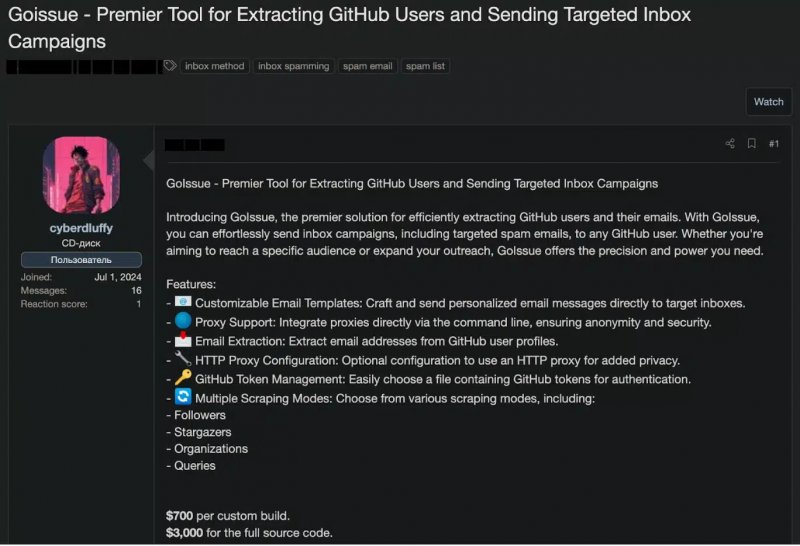Click the share icon on the post
Image resolution: width=800 pixels, height=546 pixels.
coord(730,144)
